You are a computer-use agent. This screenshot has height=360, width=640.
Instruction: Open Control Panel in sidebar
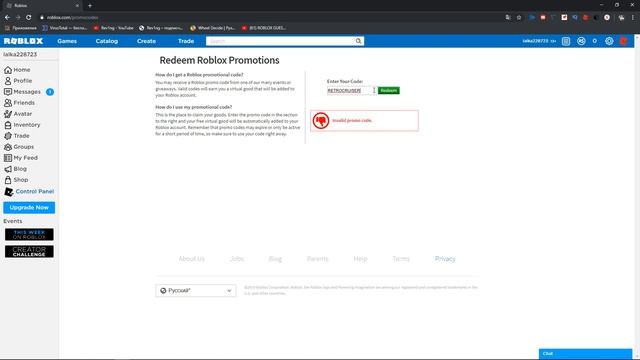[29, 191]
